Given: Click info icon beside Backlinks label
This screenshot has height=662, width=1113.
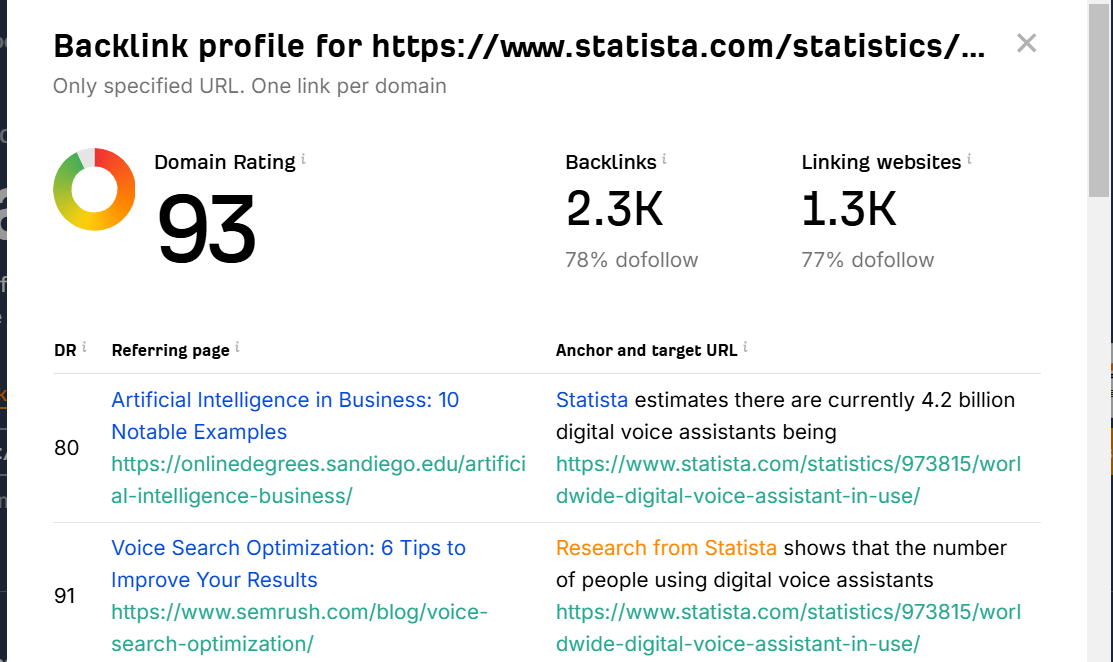Looking at the screenshot, I should [664, 159].
